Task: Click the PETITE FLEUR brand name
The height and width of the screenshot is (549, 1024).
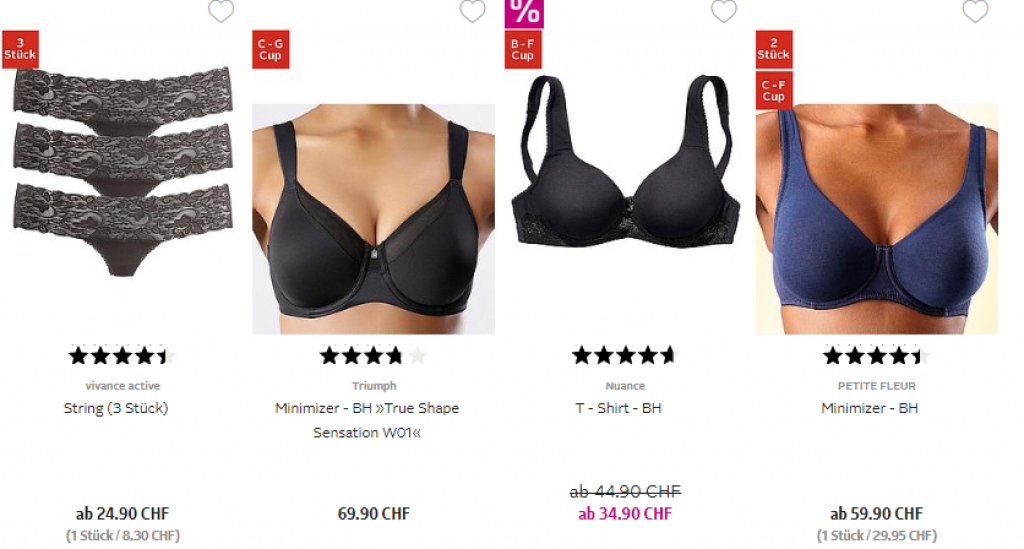Action: point(876,386)
